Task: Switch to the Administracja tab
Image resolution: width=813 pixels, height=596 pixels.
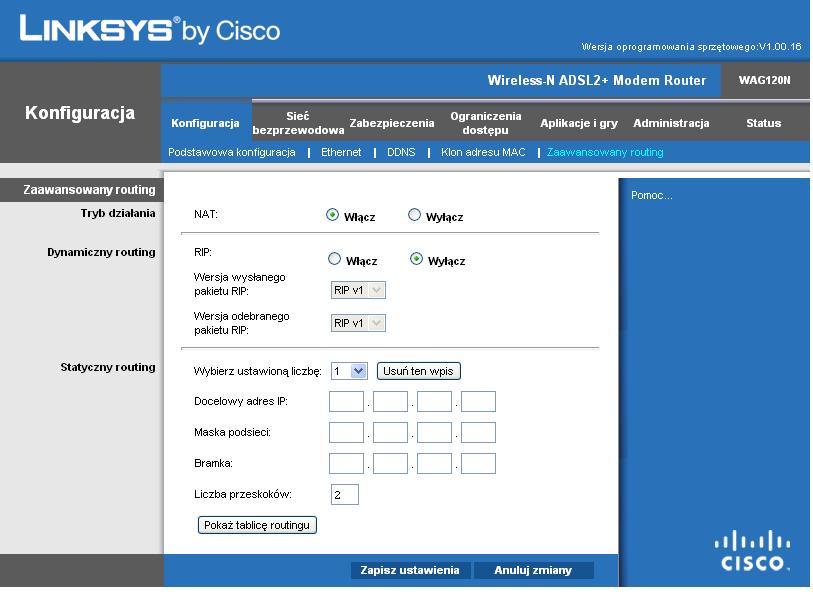Action: (x=671, y=123)
